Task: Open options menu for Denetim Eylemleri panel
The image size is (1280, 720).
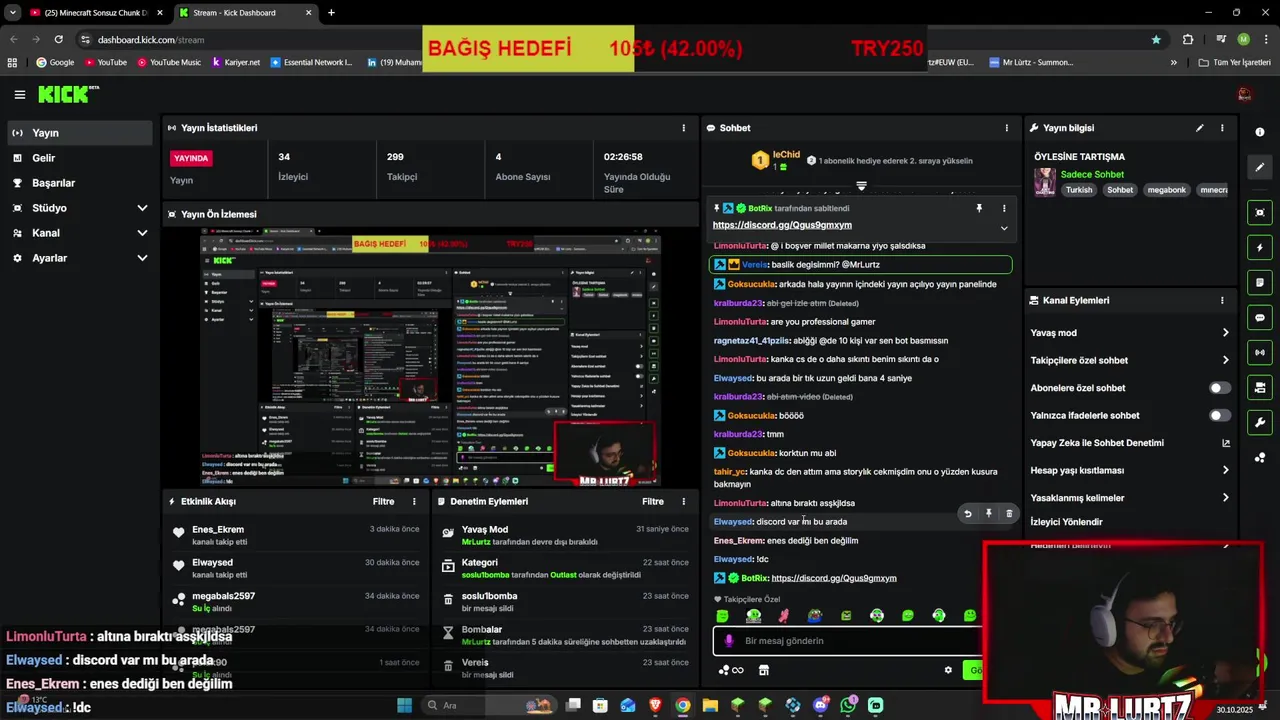Action: click(684, 501)
